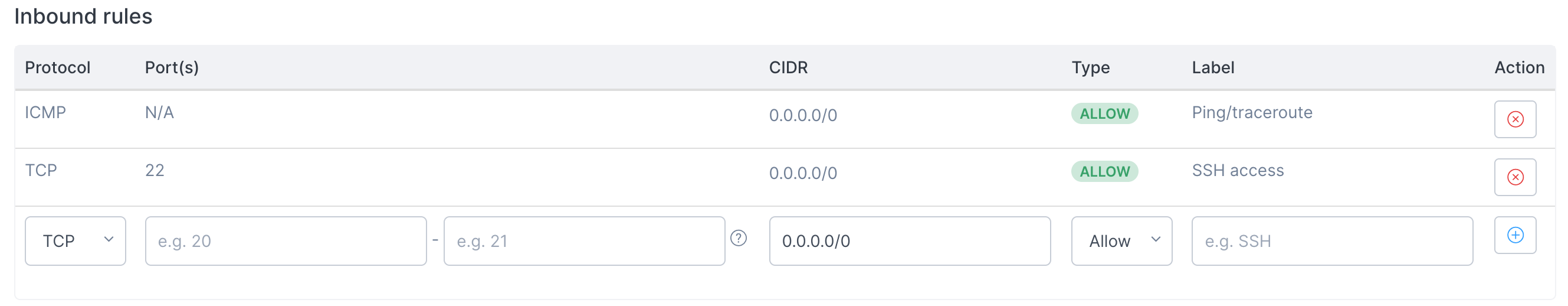The width and height of the screenshot is (1568, 306).
Task: Click the Protocol column header
Action: (58, 68)
